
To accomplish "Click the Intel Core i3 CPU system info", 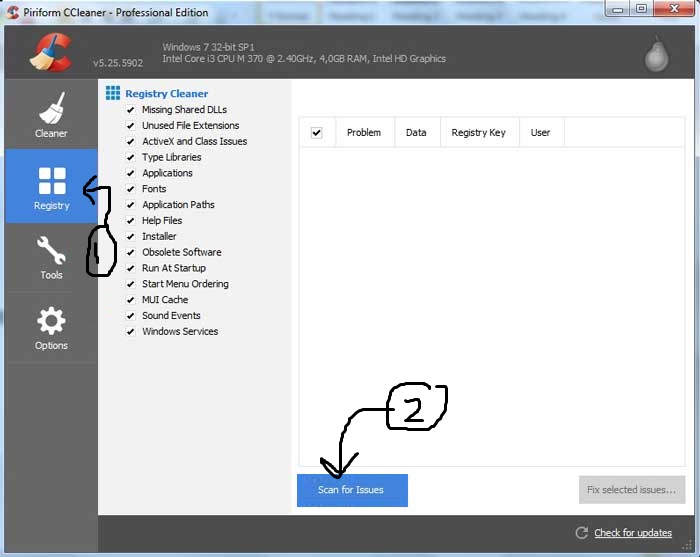I will click(x=304, y=58).
